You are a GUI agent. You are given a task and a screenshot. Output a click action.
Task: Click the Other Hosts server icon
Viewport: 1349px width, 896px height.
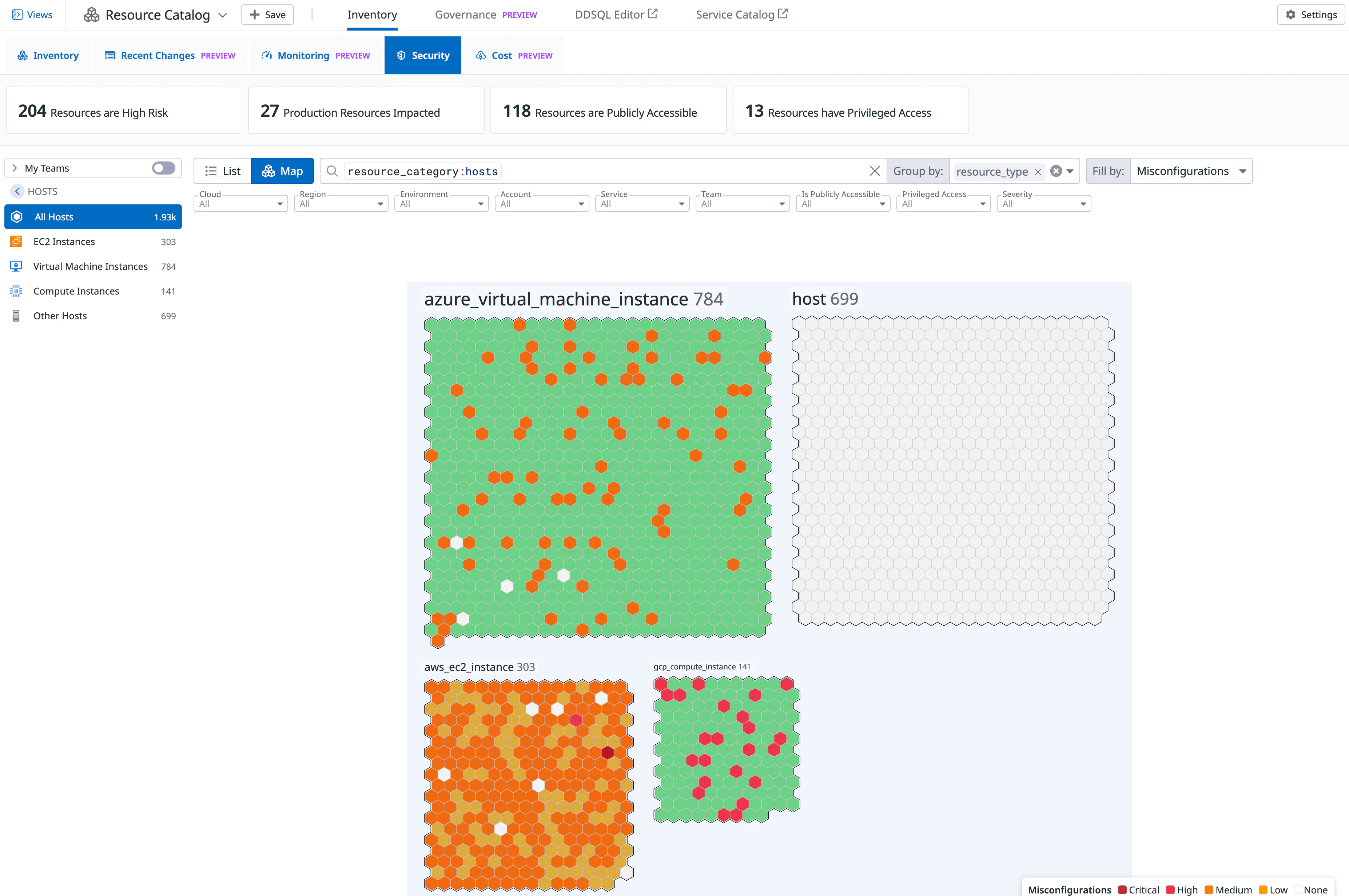point(16,316)
